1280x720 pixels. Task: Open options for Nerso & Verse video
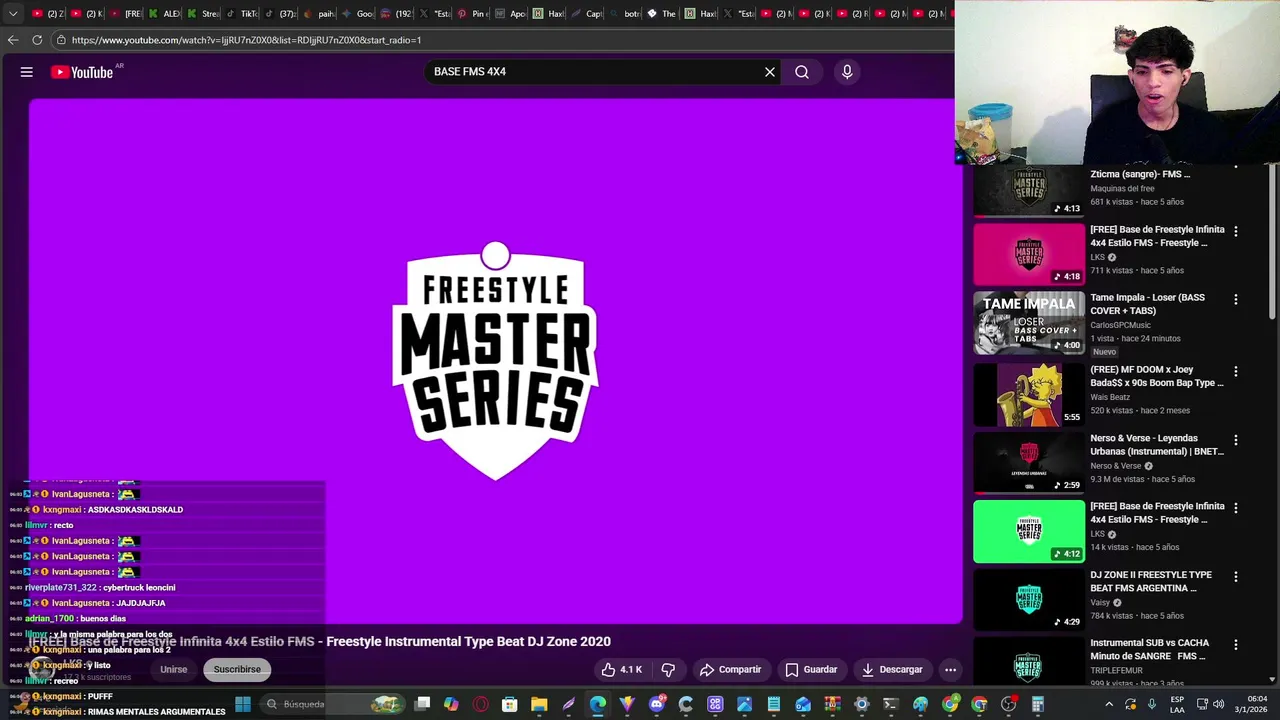point(1236,439)
